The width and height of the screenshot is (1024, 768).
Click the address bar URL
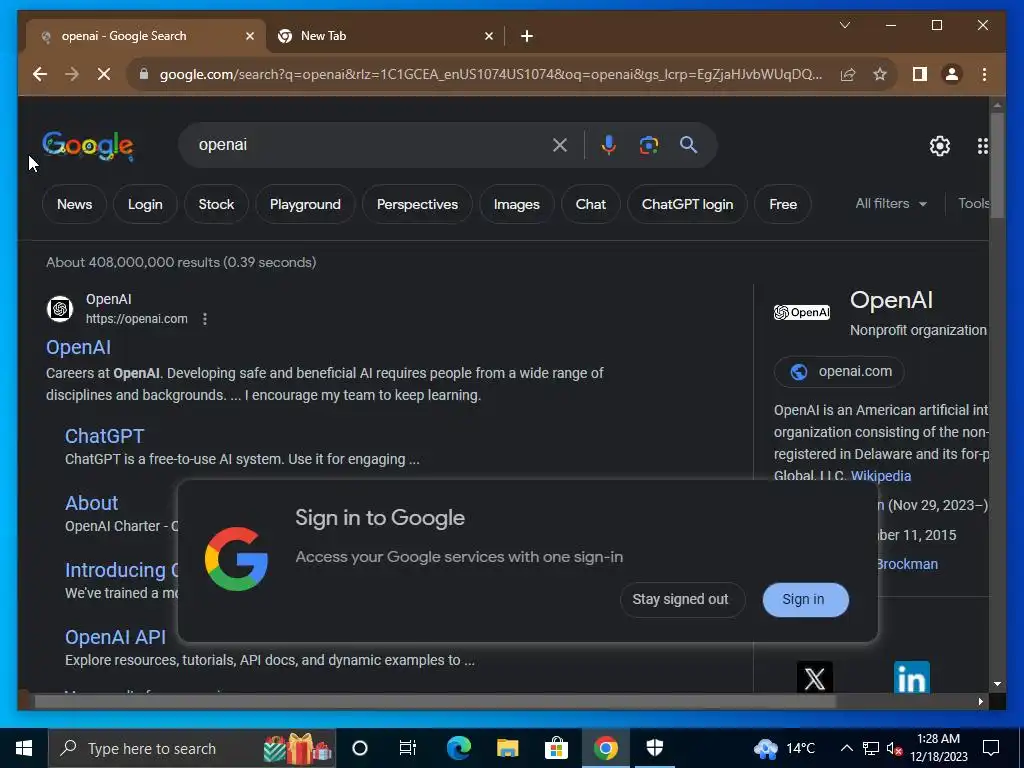(x=490, y=74)
